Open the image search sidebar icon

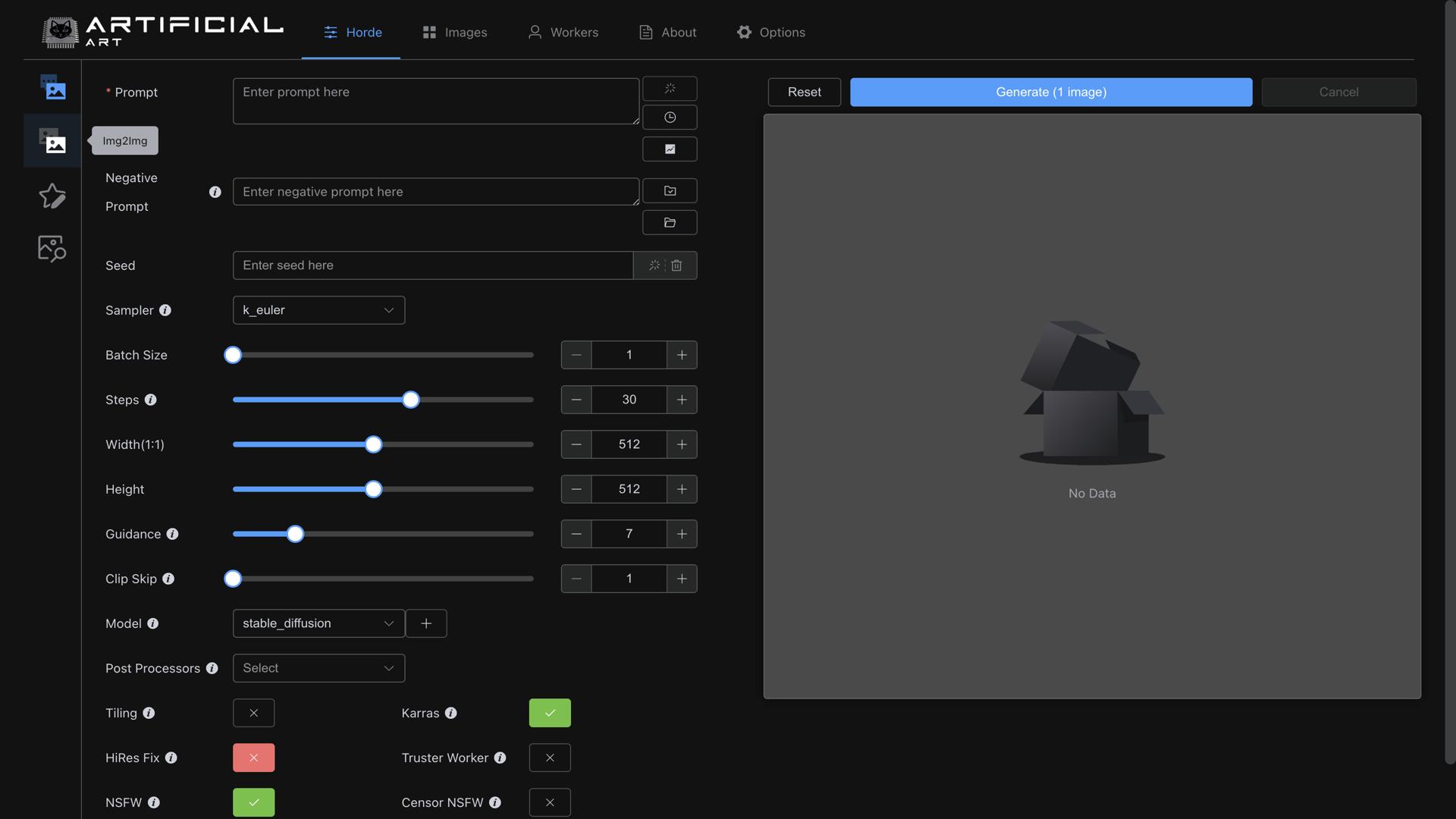tap(52, 248)
